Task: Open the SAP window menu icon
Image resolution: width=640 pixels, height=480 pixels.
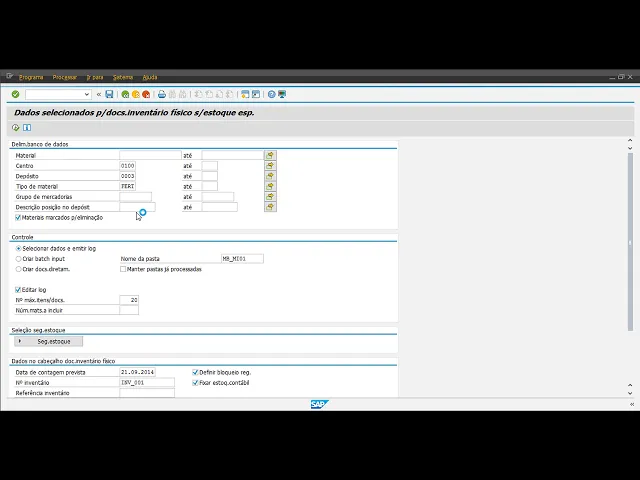Action: 9,76
